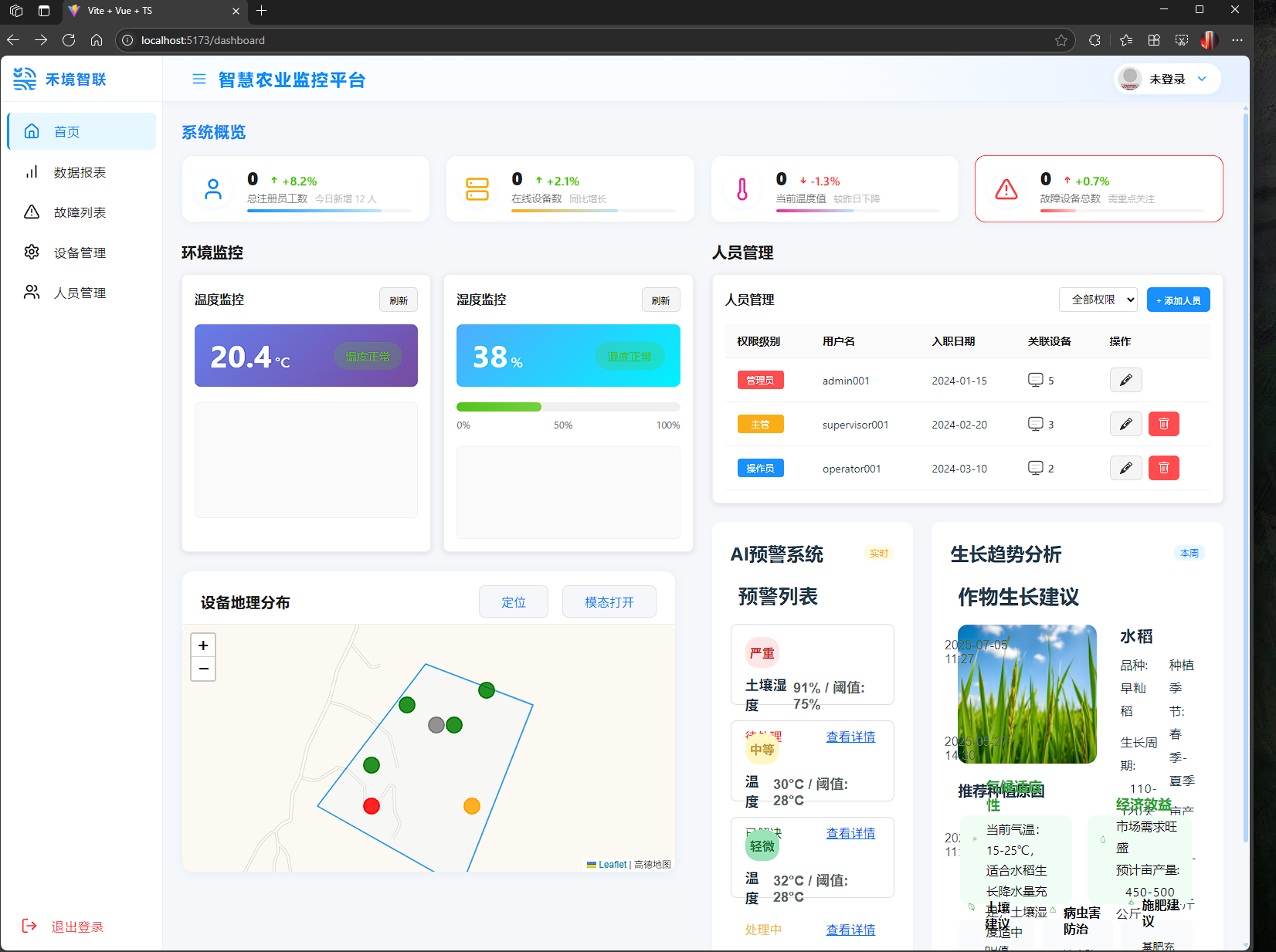
Task: Open browser settings and more menu
Action: click(x=1237, y=40)
